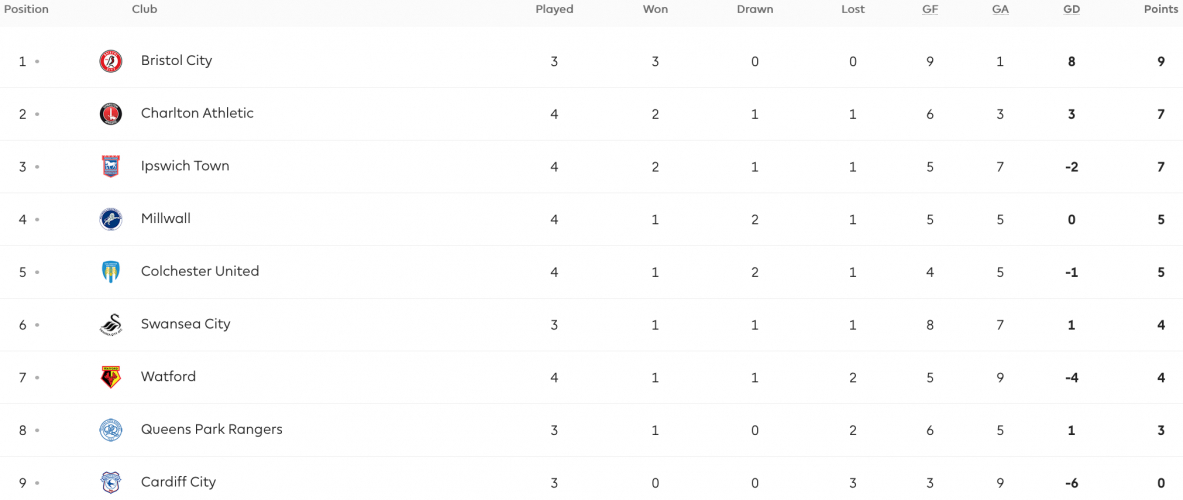The width and height of the screenshot is (1183, 500).
Task: Click the Millwall lion badge
Action: [111, 219]
